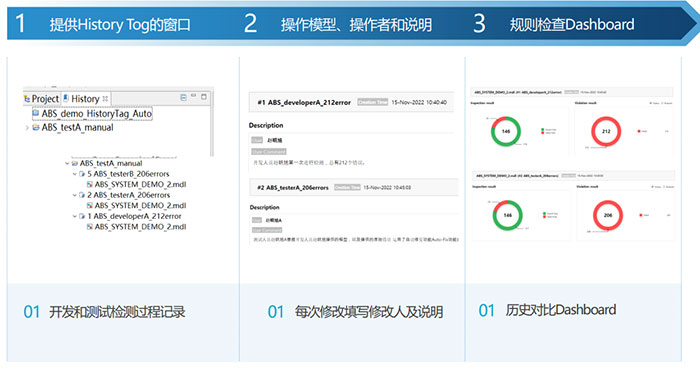Open the #2 ABS_testerA_206errors entry header

[x=354, y=188]
